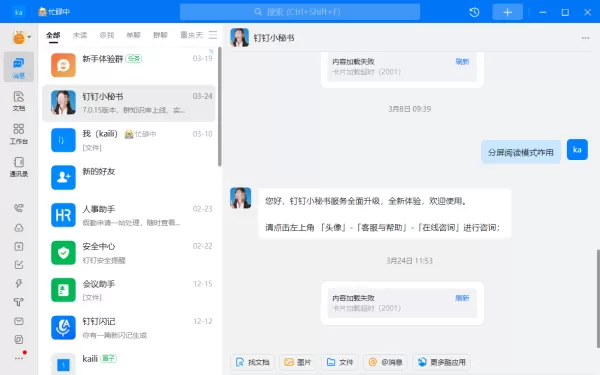
Task: Open the 我 (kaili) conversation
Action: [129, 140]
